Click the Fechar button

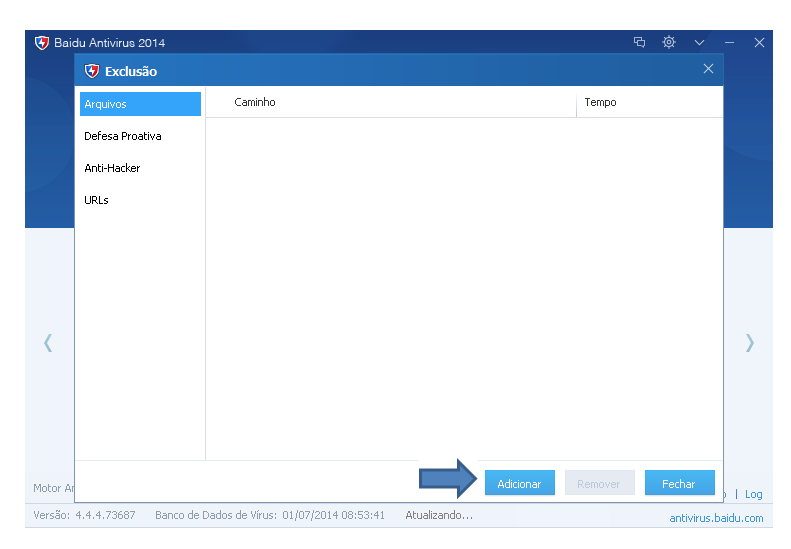(680, 483)
